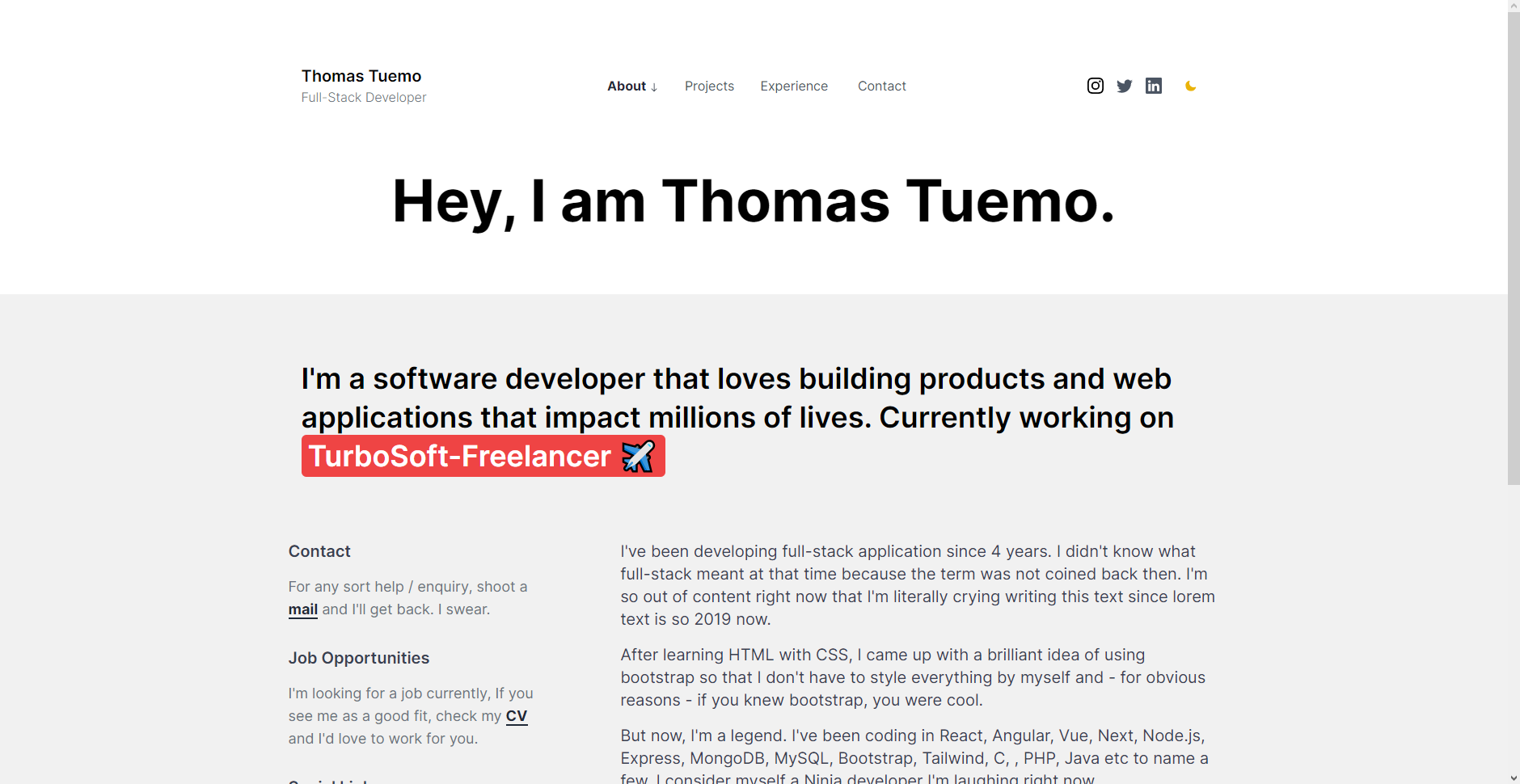Open the Twitter bird icon
This screenshot has height=784, width=1520.
[x=1125, y=86]
